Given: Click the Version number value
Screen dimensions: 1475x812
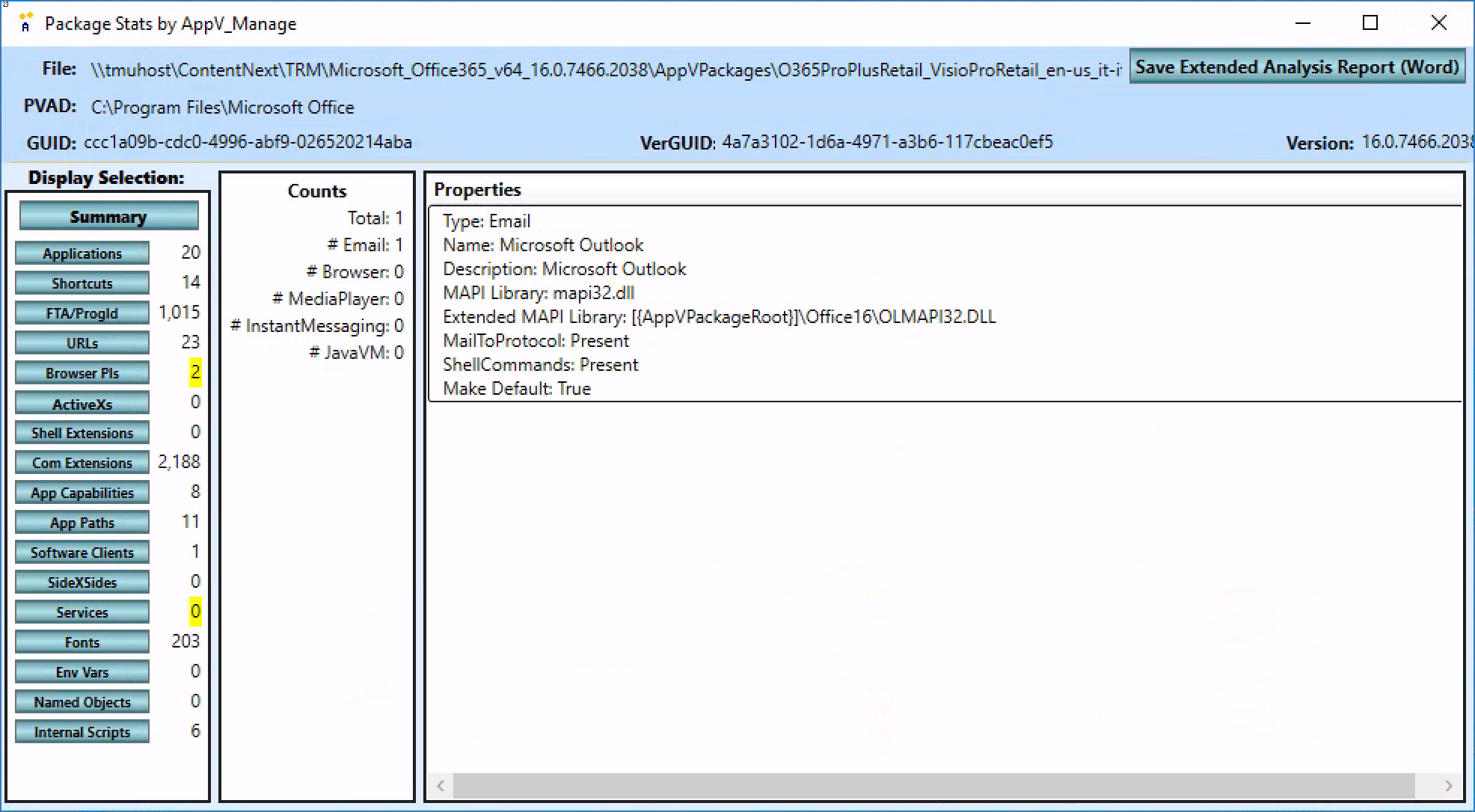Looking at the screenshot, I should (1417, 142).
